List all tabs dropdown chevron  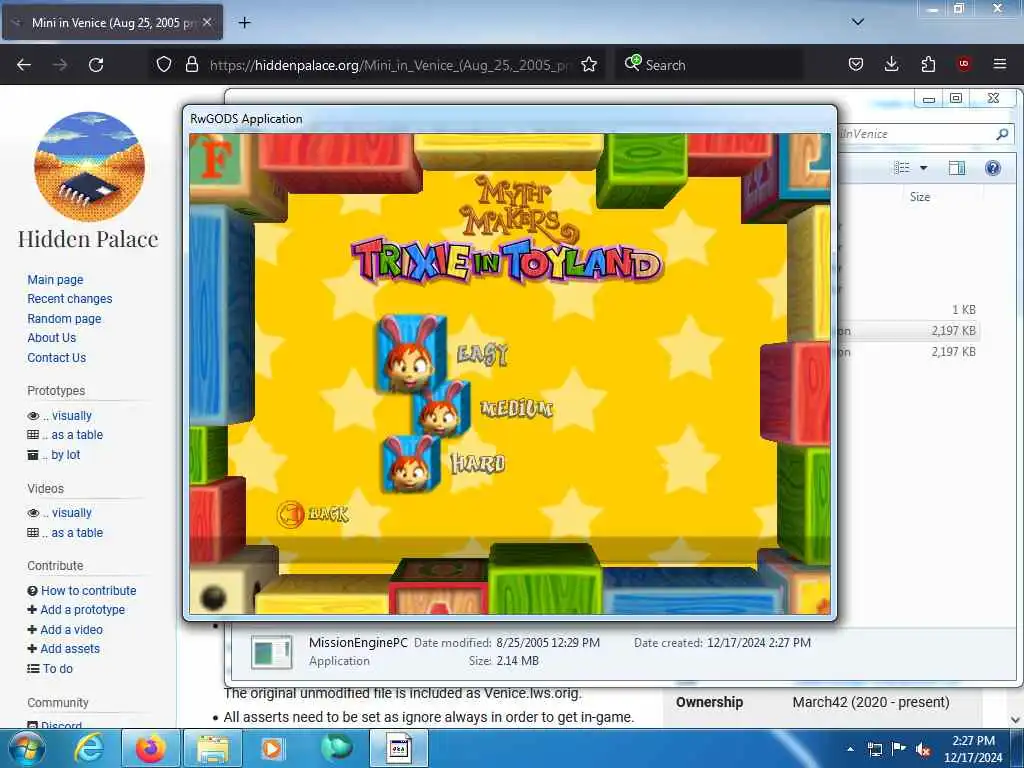click(x=858, y=22)
